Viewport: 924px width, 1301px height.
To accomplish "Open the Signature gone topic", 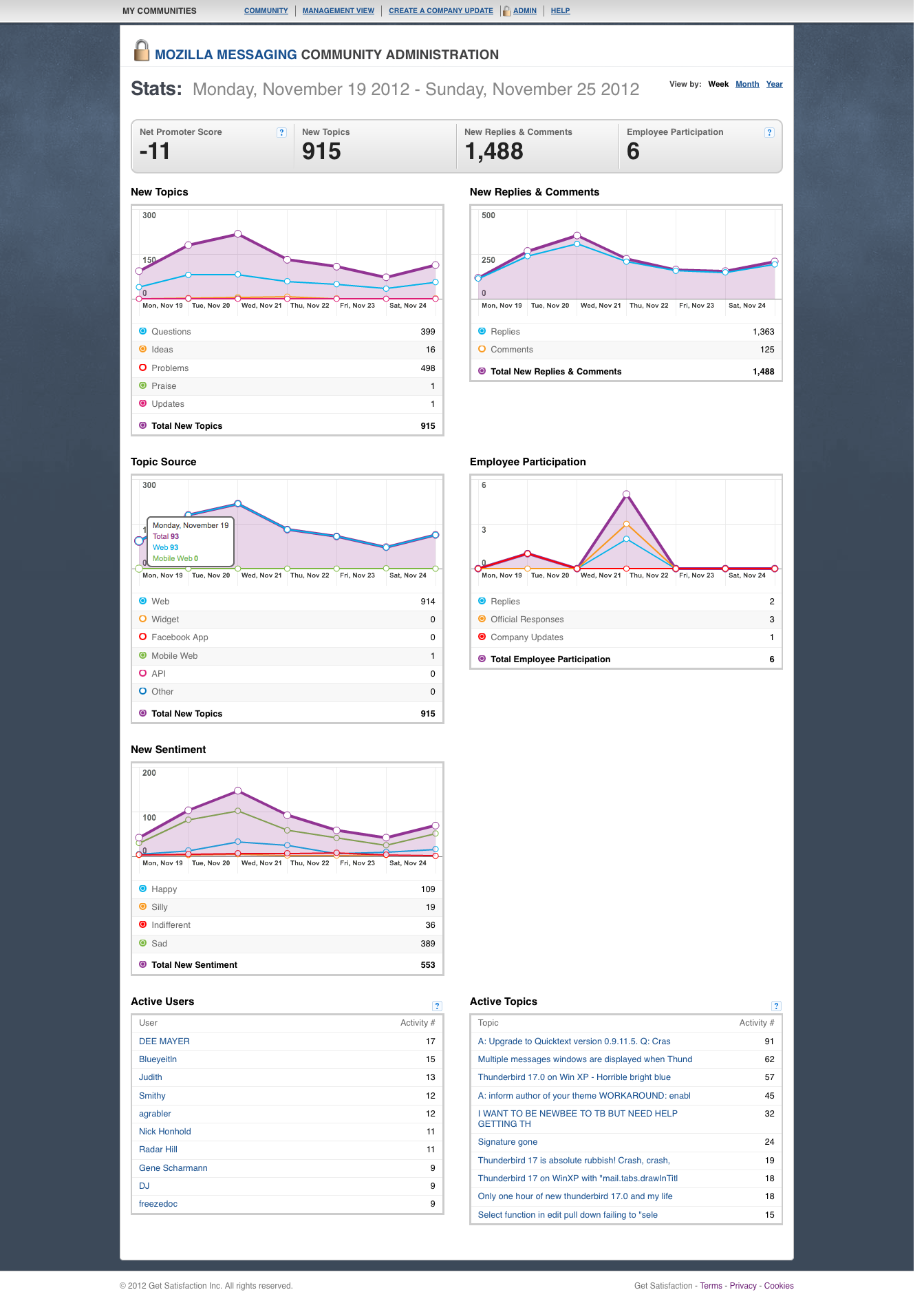I will coord(508,1142).
